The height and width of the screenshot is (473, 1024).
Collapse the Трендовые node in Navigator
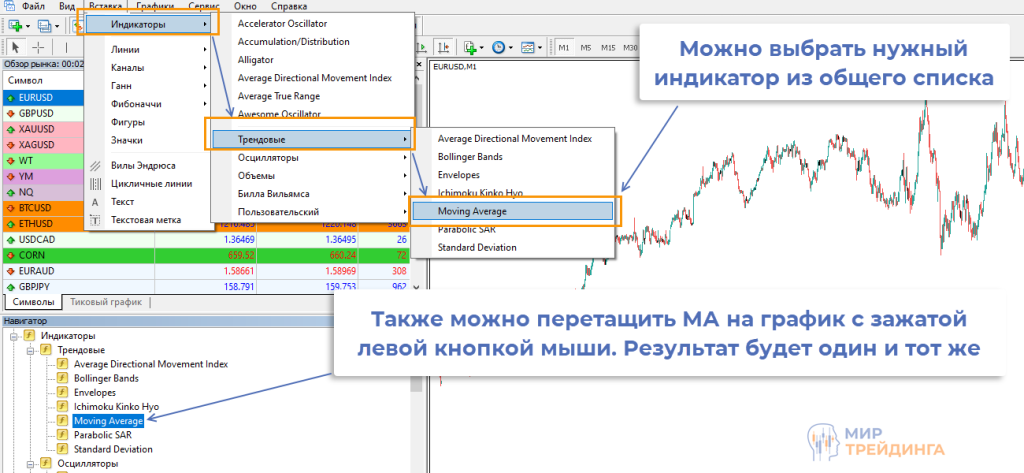click(30, 350)
